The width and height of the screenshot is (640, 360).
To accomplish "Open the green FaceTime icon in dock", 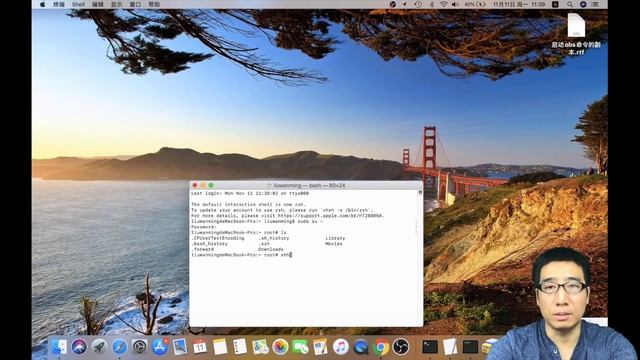I will (x=300, y=347).
